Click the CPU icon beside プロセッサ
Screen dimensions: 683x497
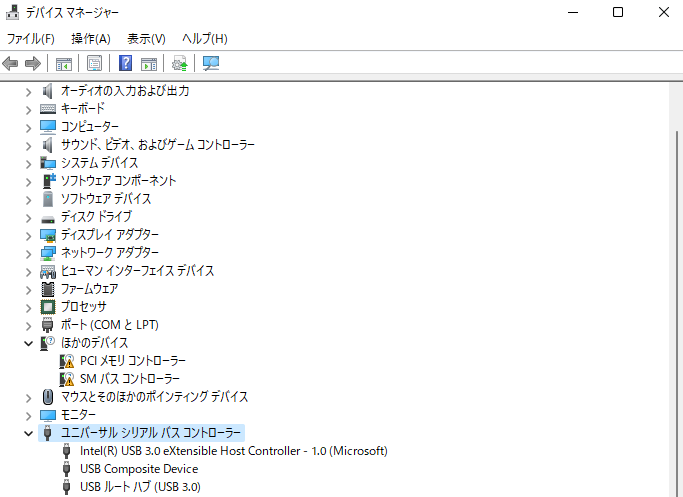click(x=47, y=307)
